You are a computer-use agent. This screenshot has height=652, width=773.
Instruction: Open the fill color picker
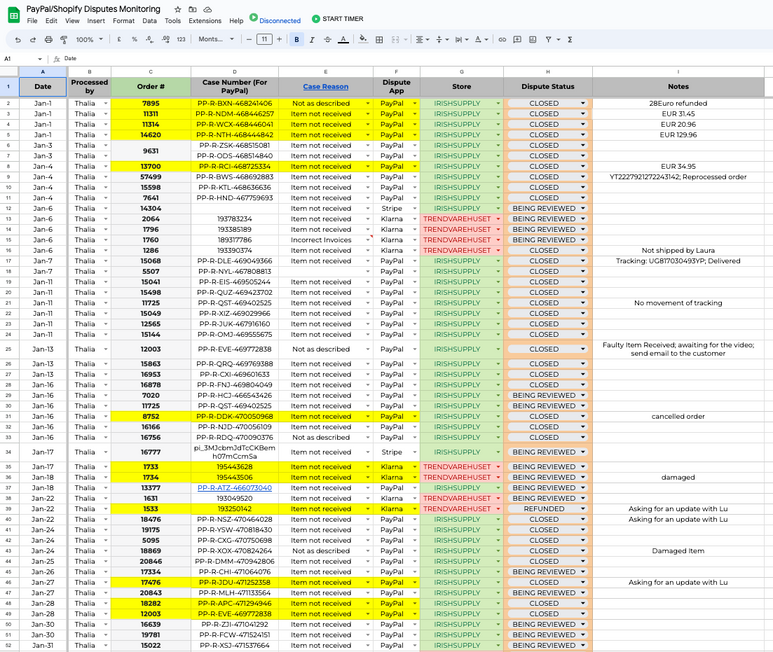pyautogui.click(x=364, y=40)
